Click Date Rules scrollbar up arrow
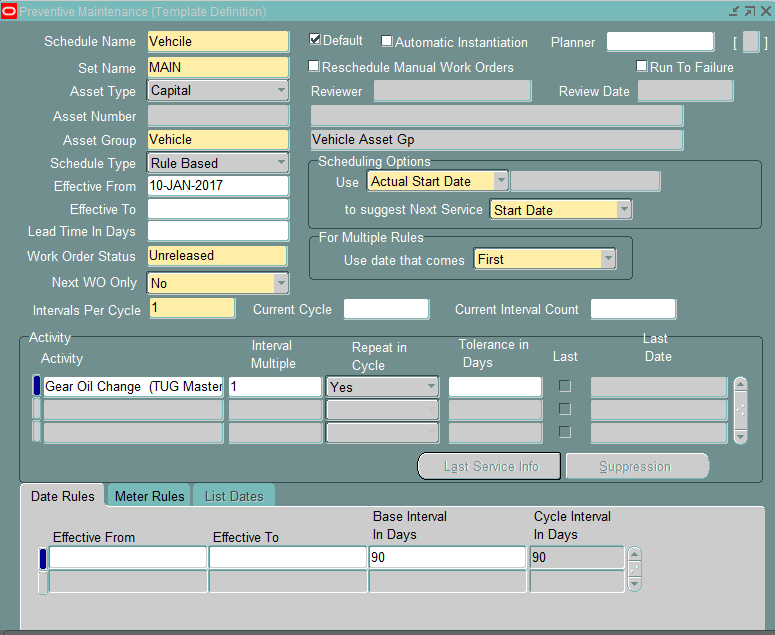 (x=634, y=553)
